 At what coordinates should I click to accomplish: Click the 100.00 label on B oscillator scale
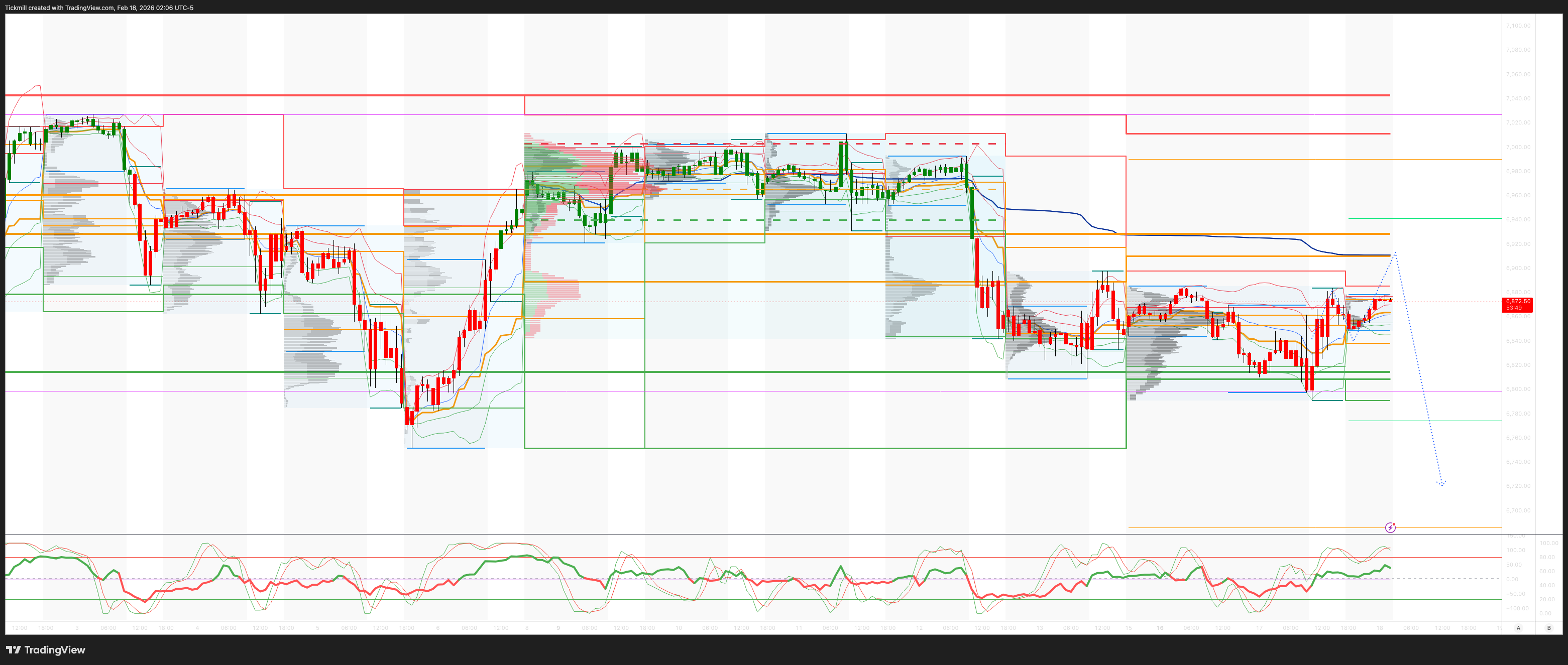pyautogui.click(x=1548, y=543)
